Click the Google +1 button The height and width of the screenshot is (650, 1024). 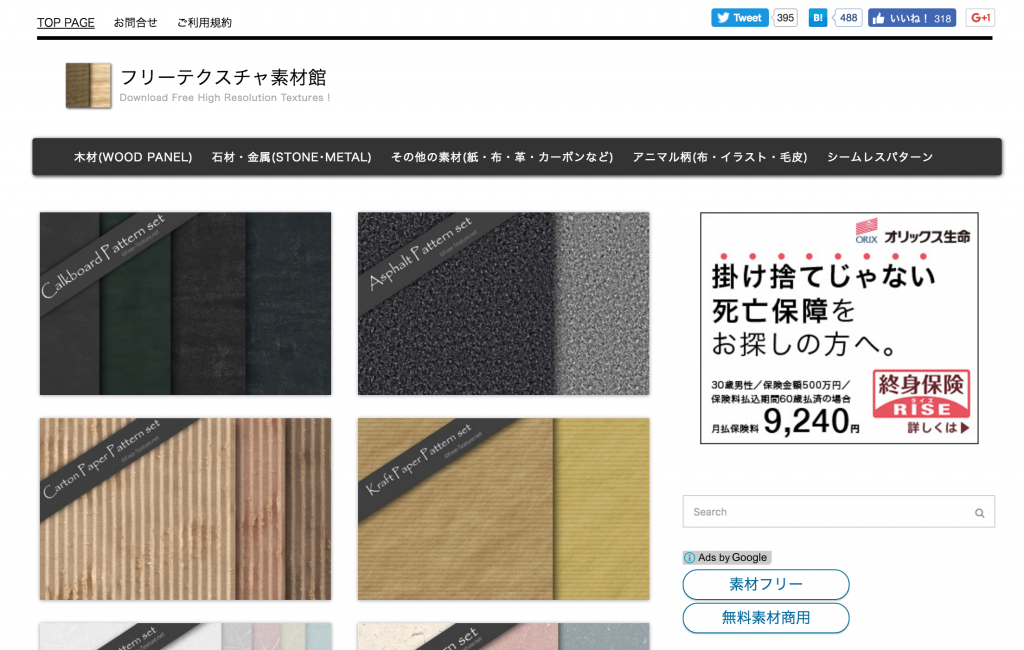point(980,18)
